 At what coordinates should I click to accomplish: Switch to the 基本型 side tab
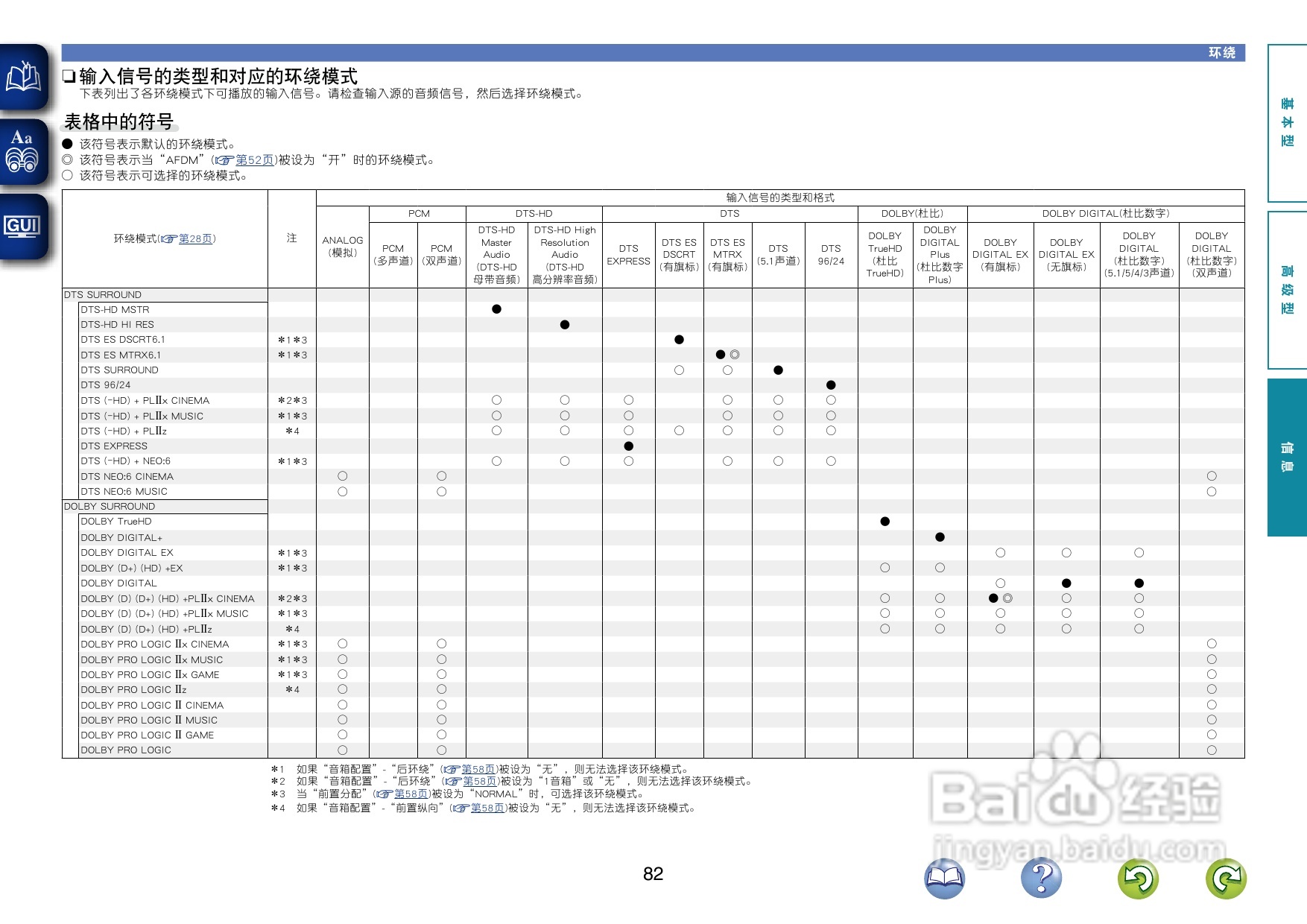(1288, 123)
